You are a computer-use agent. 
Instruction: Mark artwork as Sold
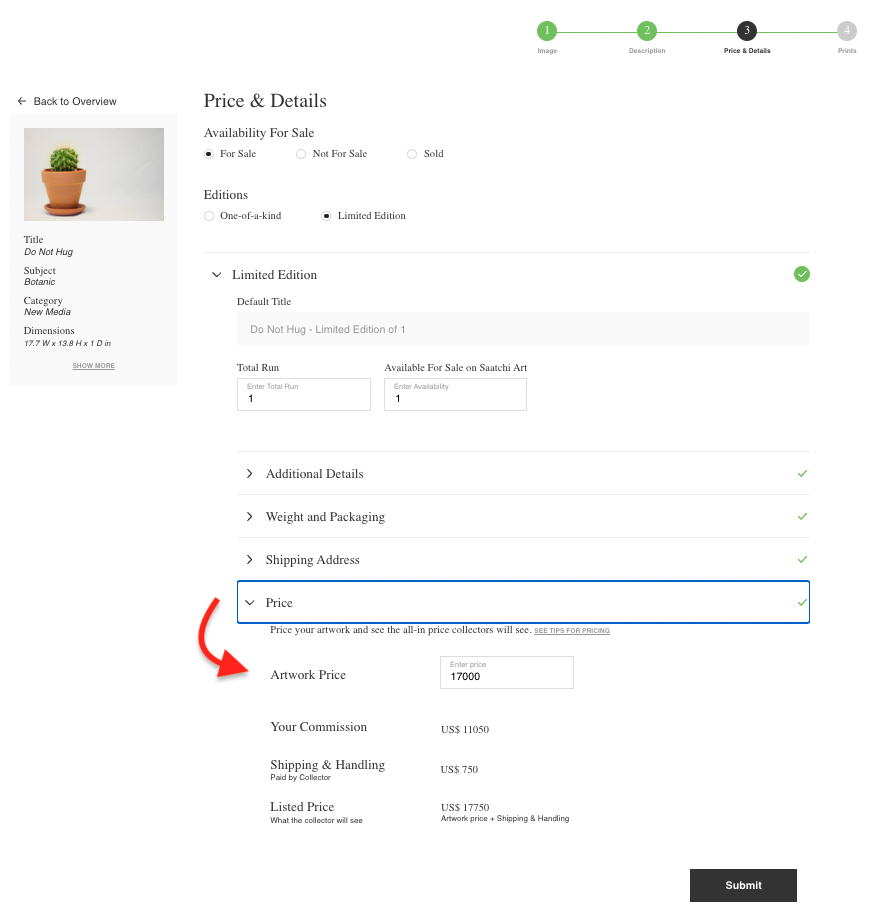click(x=412, y=154)
